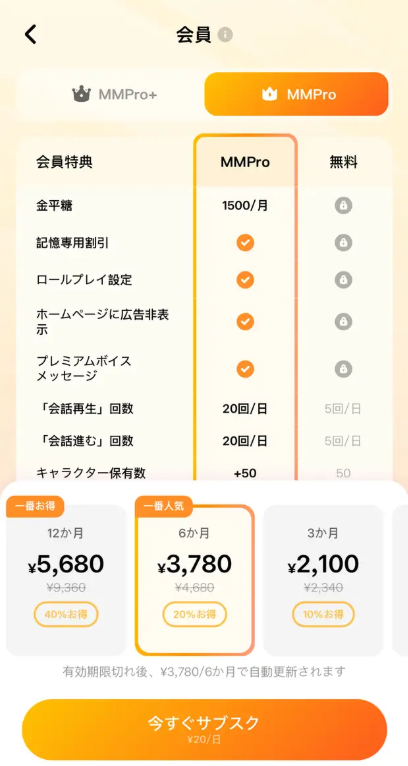Open the info icon next to 会員
The image size is (408, 766).
point(225,35)
